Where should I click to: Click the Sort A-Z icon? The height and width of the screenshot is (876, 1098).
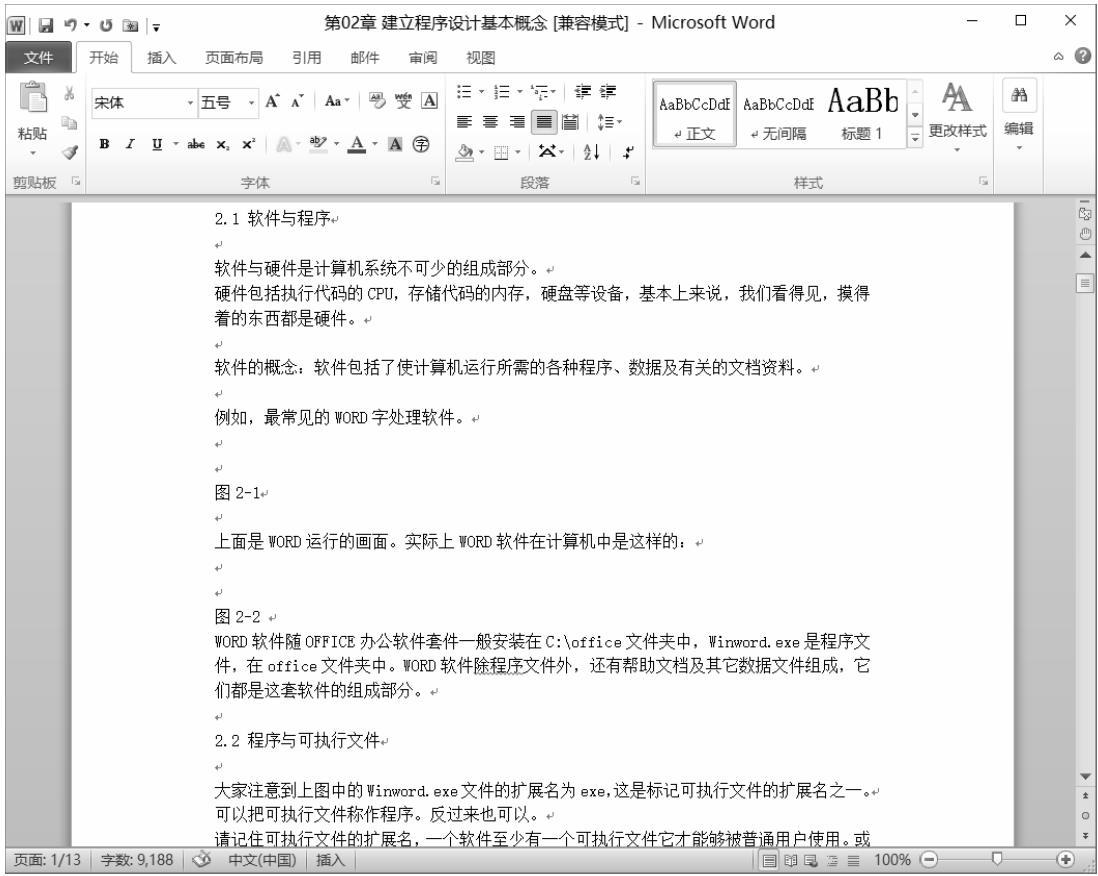point(592,152)
